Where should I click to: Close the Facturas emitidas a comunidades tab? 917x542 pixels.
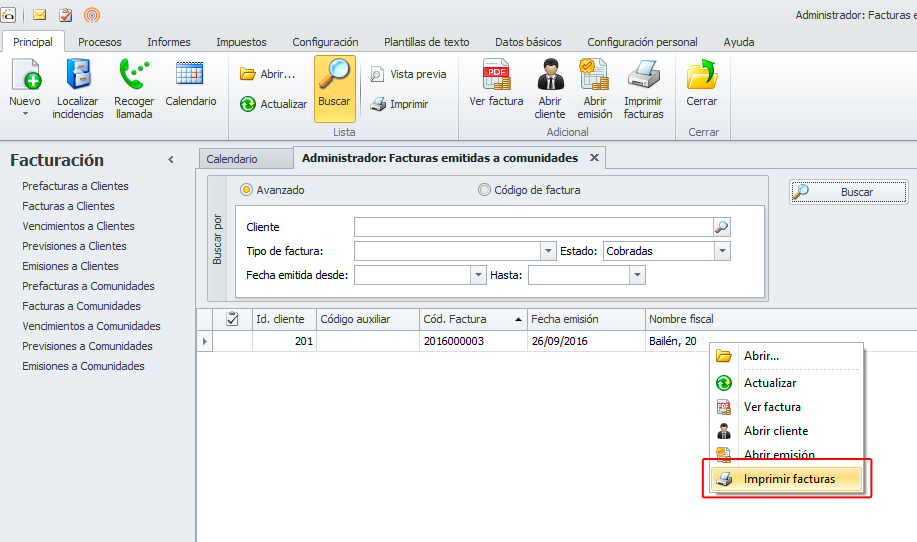(x=594, y=158)
